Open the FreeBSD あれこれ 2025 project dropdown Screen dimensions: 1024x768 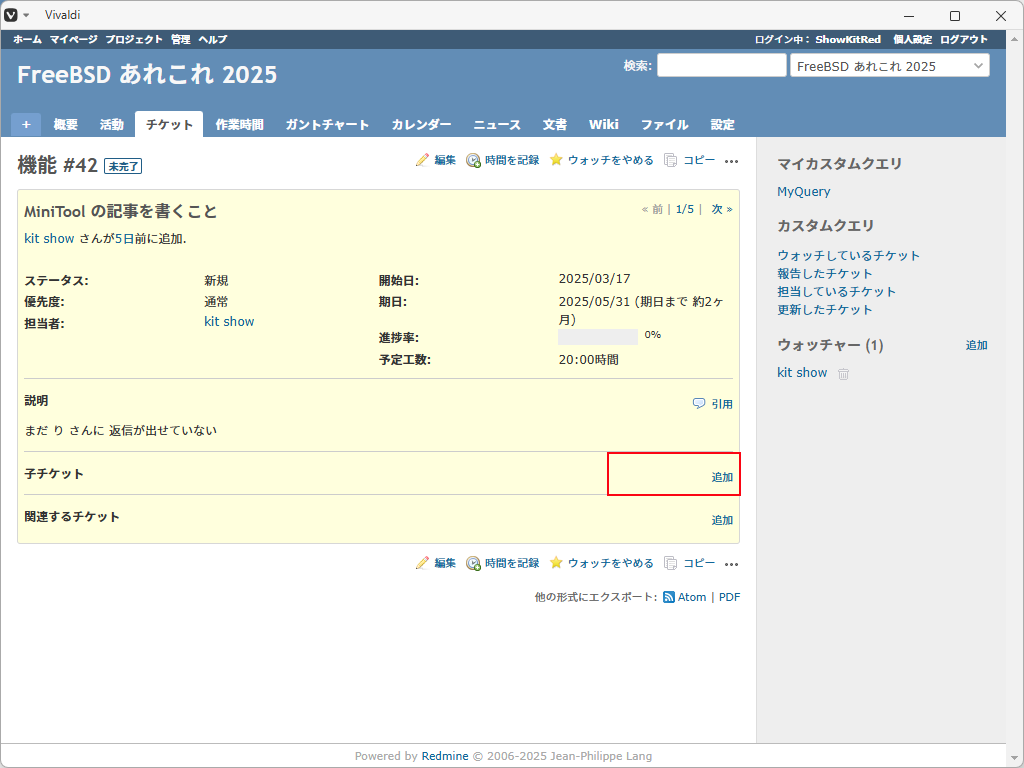point(889,66)
